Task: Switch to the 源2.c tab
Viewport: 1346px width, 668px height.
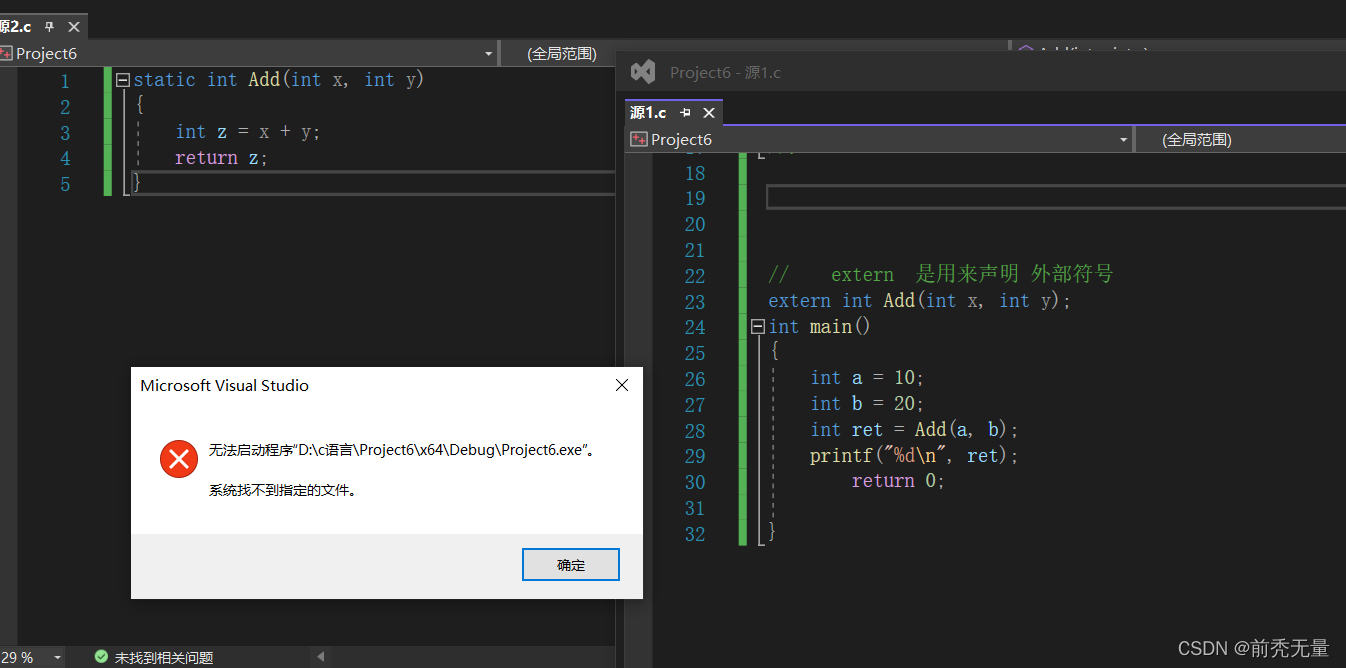Action: 16,27
